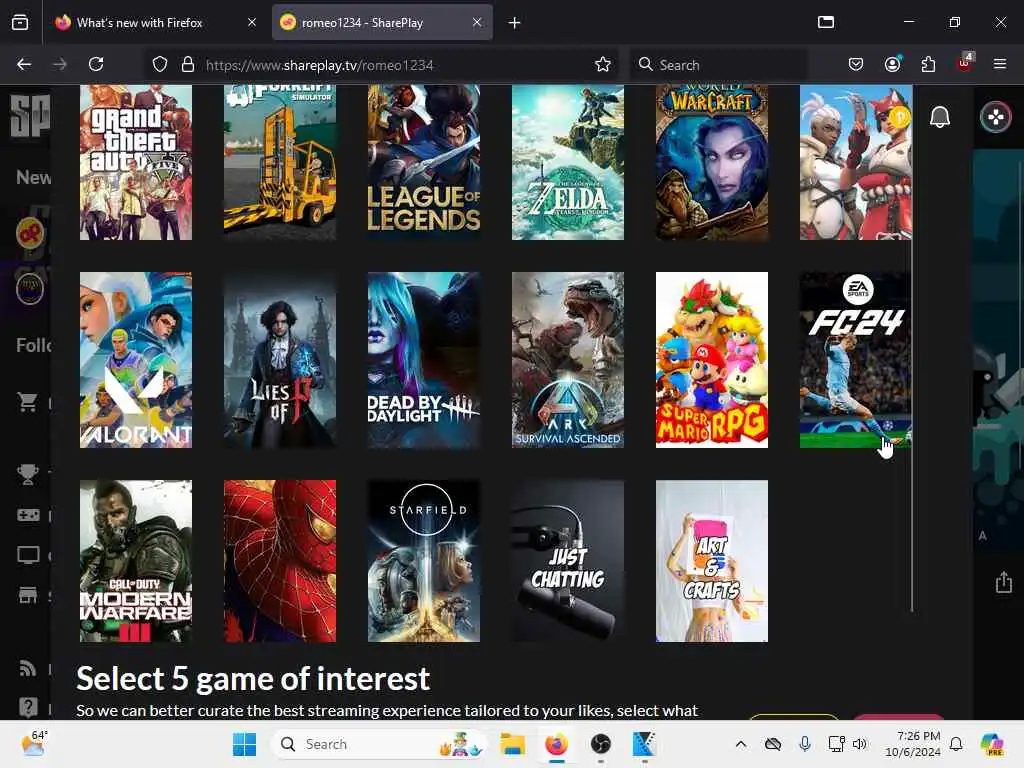
Task: Pick the League of Legends game cover
Action: point(424,163)
